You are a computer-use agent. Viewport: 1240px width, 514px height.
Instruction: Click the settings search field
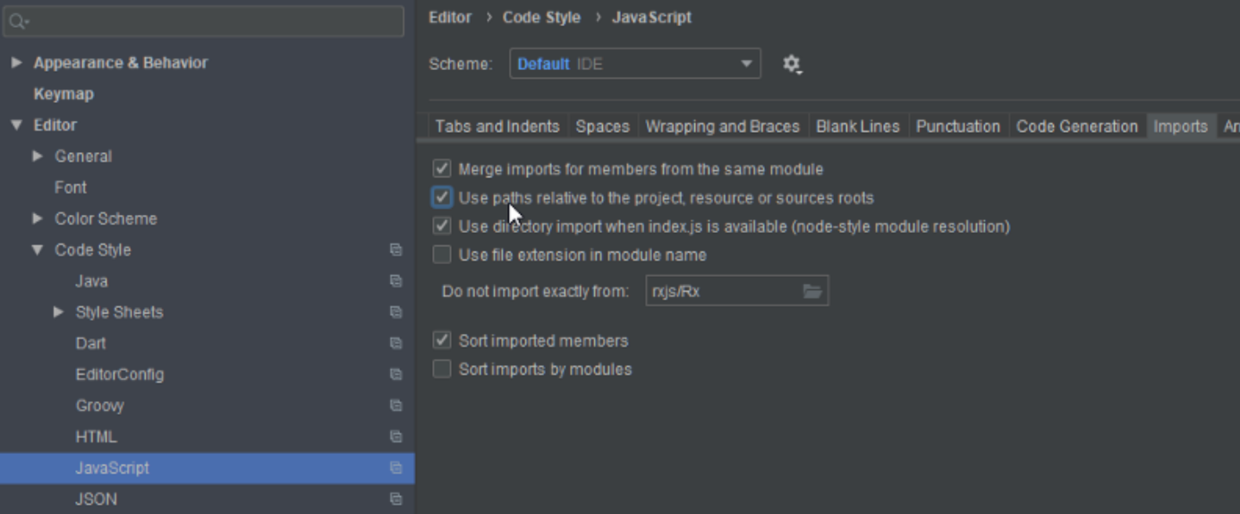(x=203, y=21)
